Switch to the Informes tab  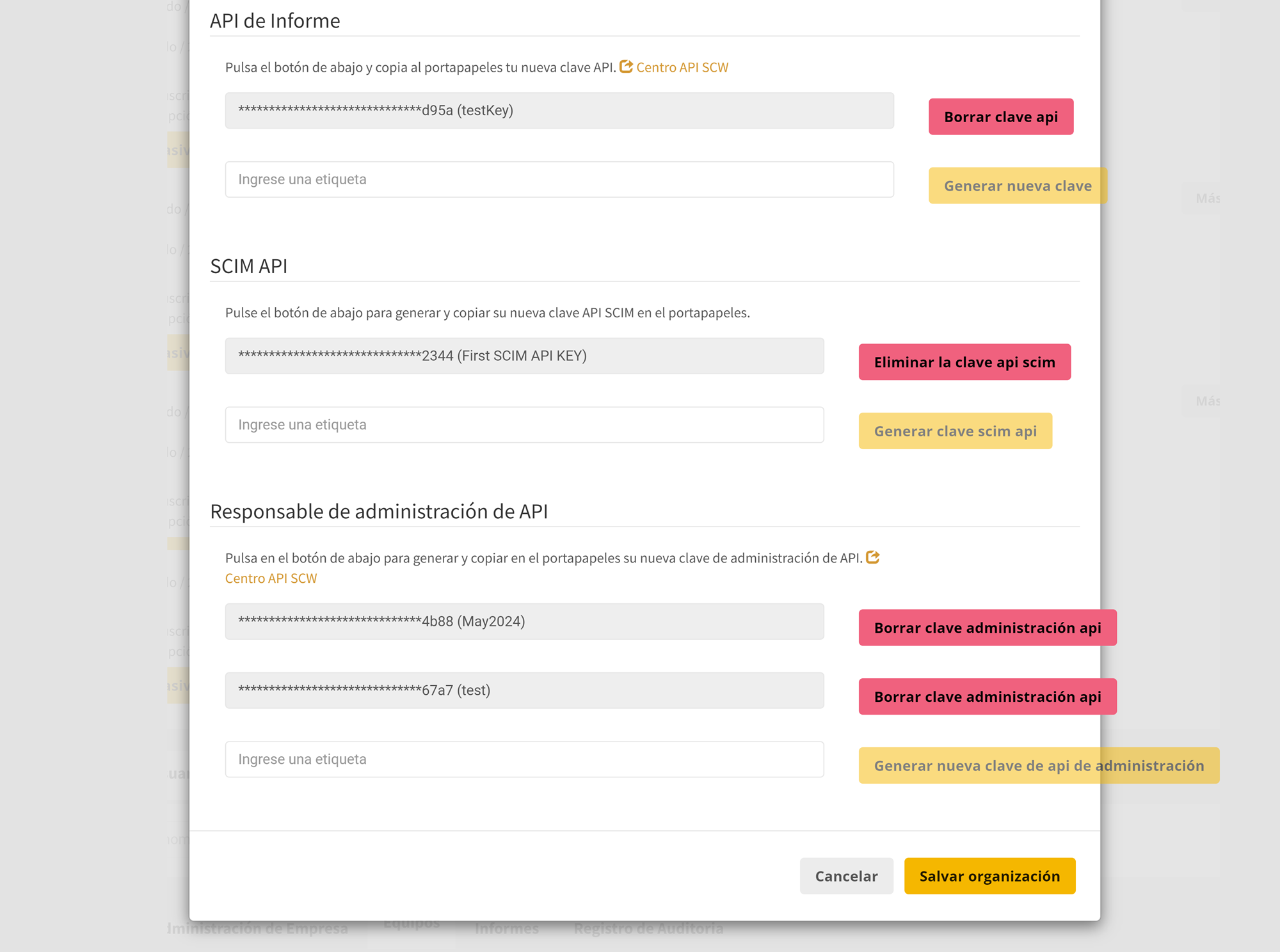point(506,928)
